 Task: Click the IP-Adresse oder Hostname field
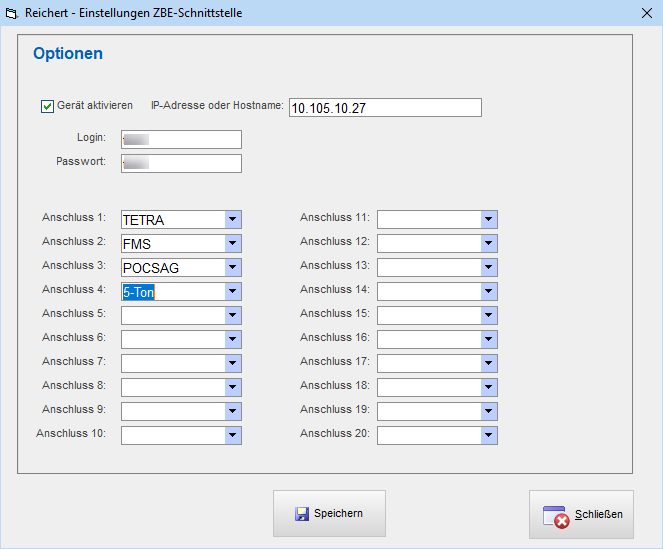point(385,108)
